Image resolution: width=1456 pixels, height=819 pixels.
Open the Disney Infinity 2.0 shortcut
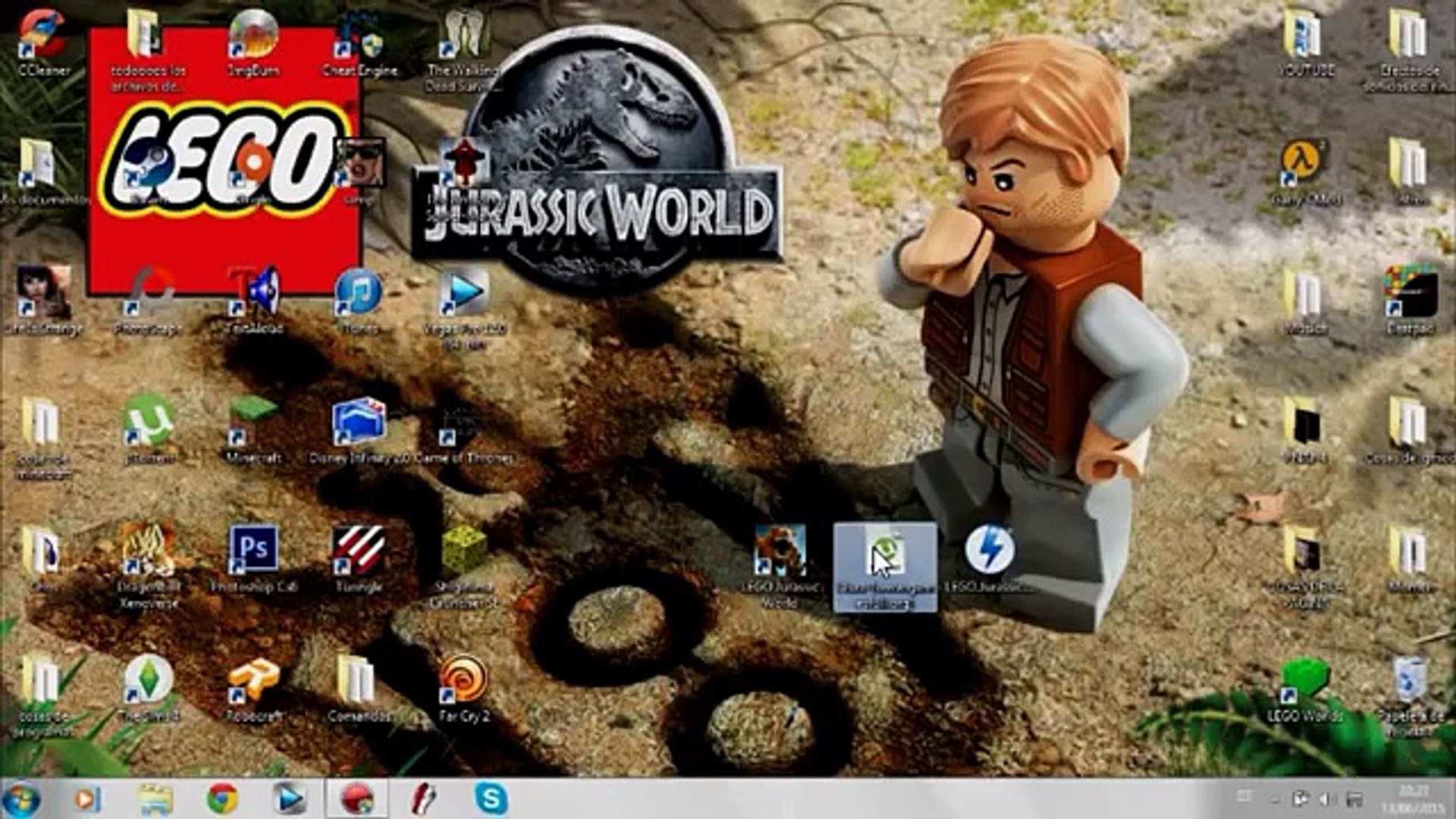click(359, 428)
